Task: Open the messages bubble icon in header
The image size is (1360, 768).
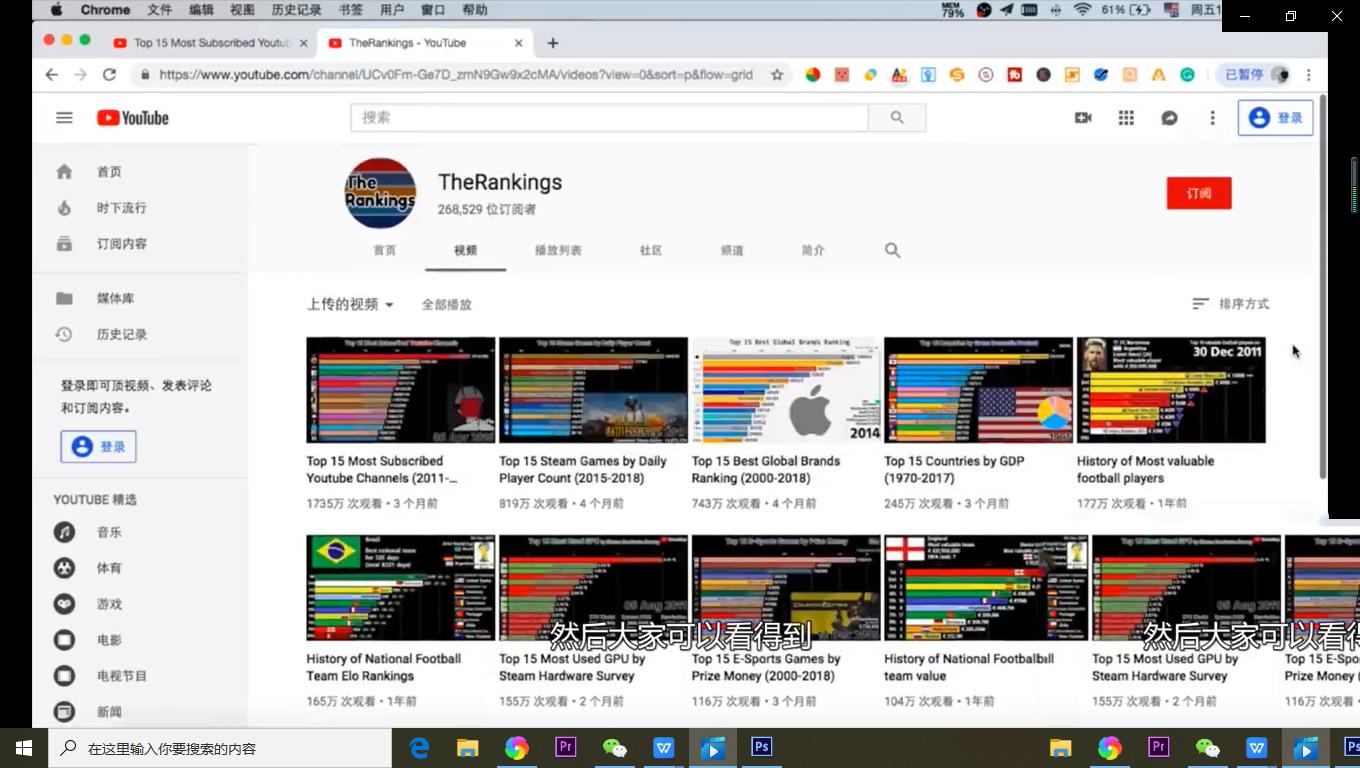Action: pyautogui.click(x=1169, y=118)
